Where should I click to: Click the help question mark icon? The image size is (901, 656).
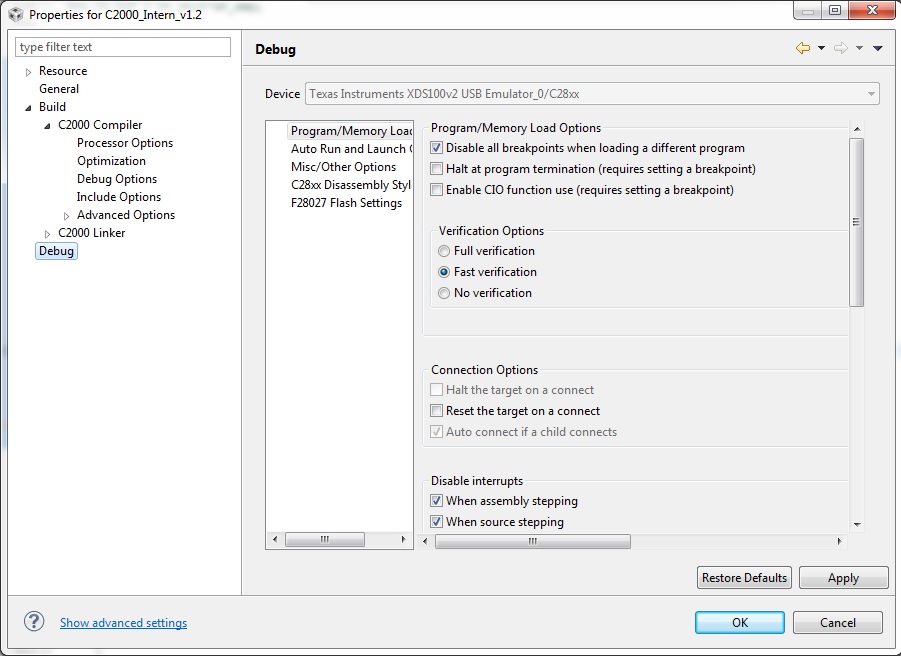click(32, 622)
